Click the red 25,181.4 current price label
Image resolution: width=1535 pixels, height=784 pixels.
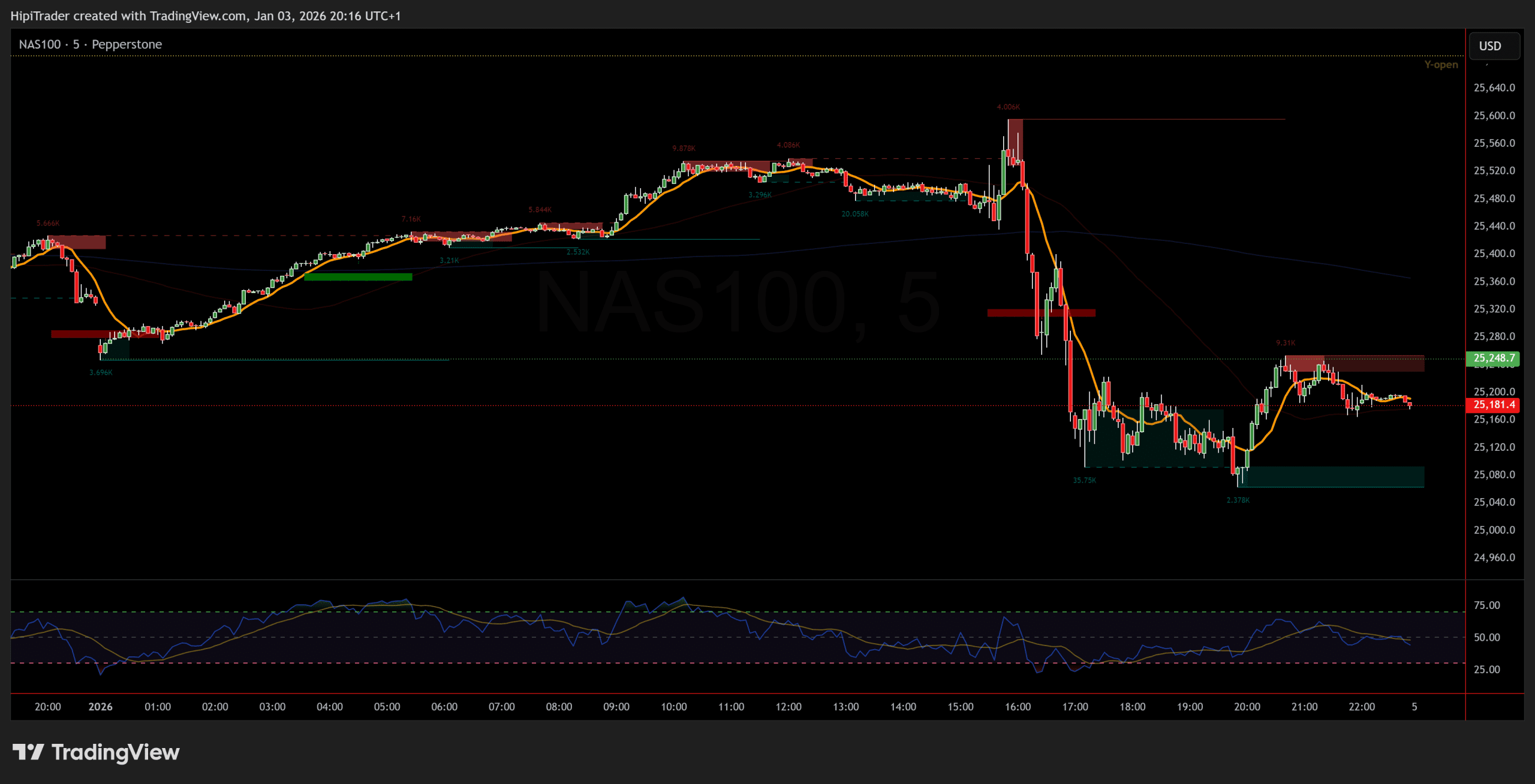[x=1494, y=405]
